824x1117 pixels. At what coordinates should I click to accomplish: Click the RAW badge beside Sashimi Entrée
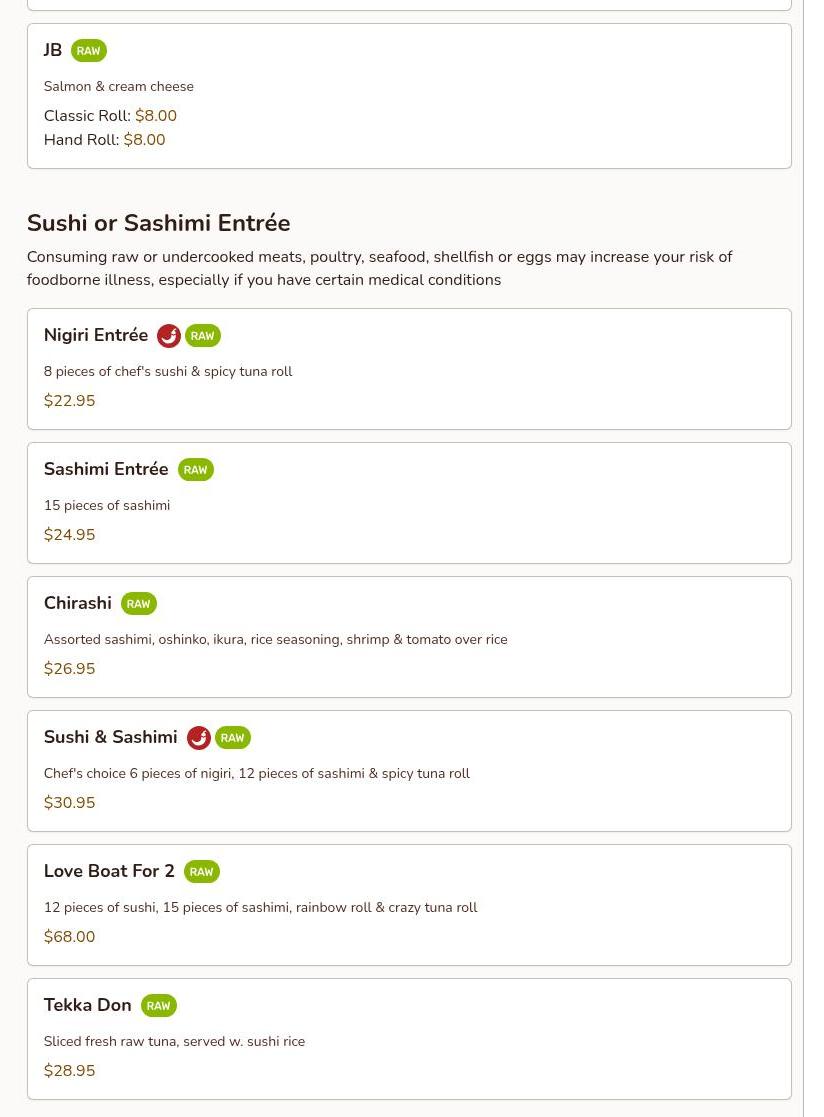point(196,469)
